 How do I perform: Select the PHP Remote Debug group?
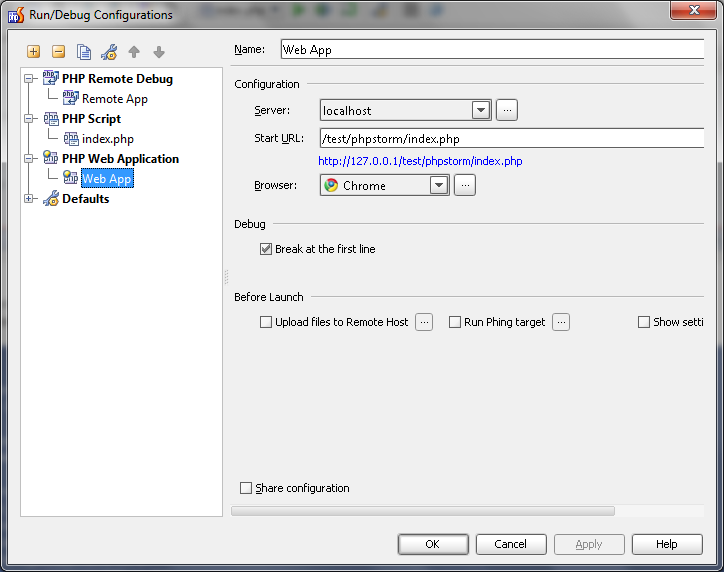point(117,79)
